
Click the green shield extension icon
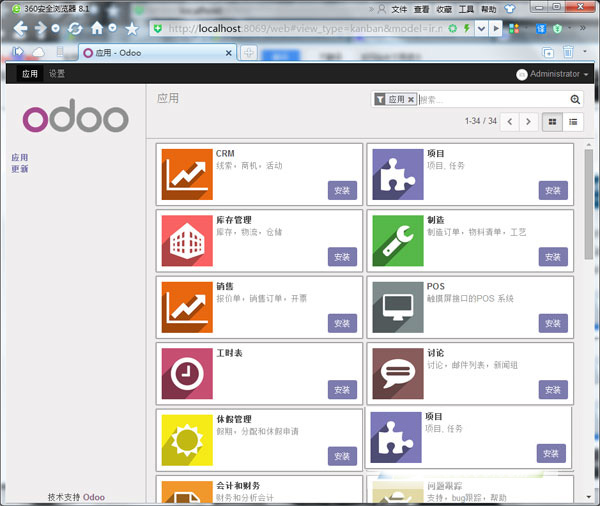click(x=558, y=28)
